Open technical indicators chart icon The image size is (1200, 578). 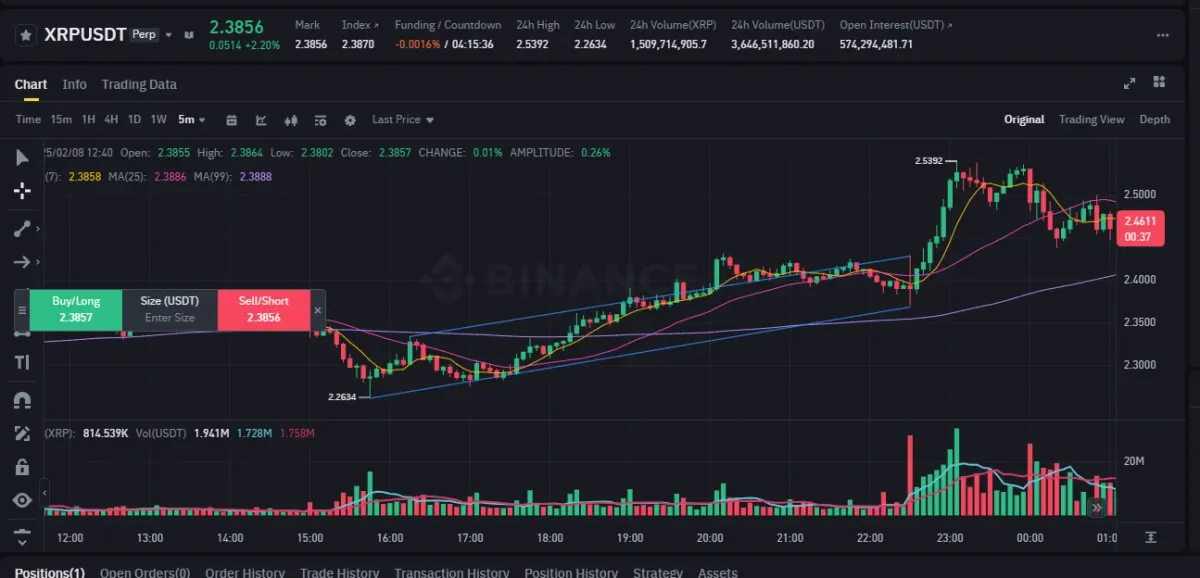261,120
